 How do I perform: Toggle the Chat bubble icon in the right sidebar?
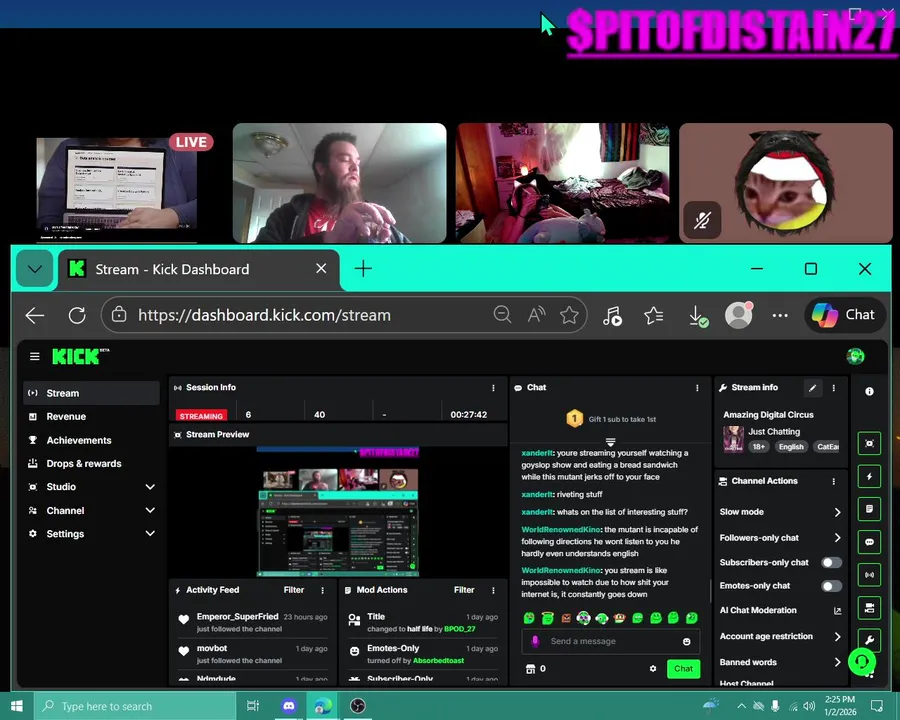(x=869, y=541)
